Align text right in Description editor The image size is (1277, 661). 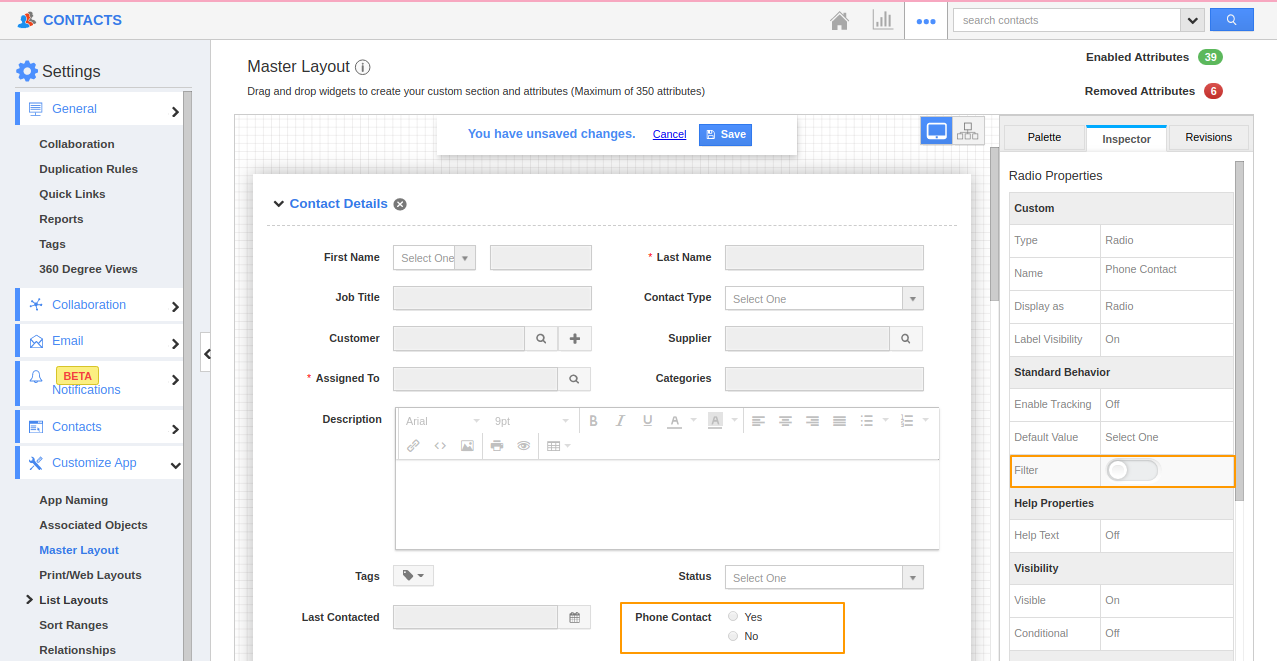pyautogui.click(x=813, y=421)
